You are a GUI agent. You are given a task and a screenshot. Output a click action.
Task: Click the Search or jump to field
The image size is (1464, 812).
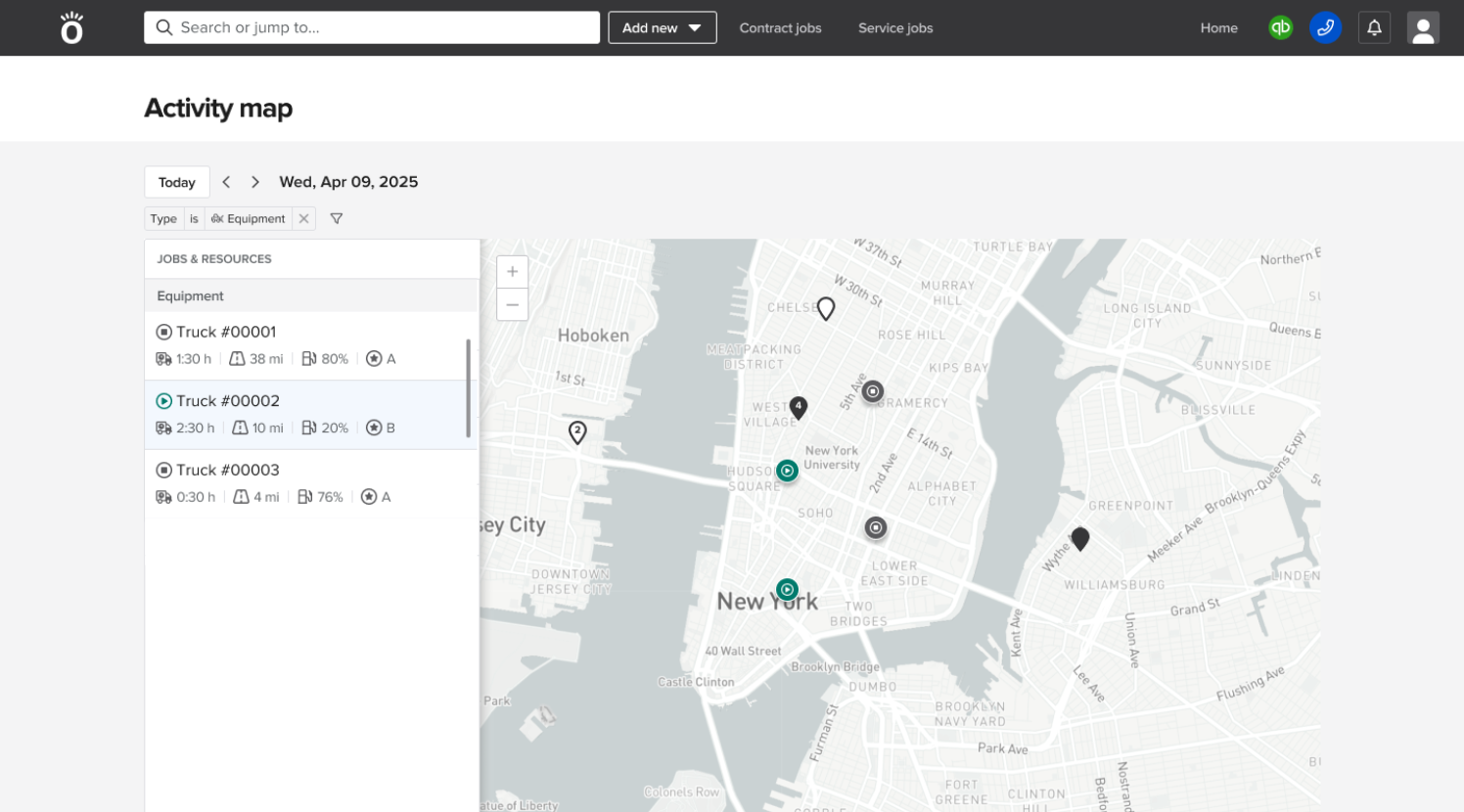point(372,27)
